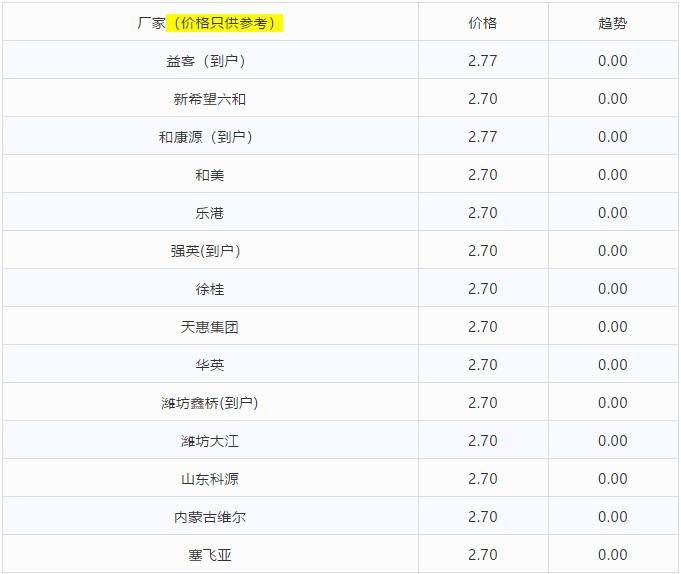The image size is (681, 574).
Task: Click the 和美 manufacturer cell
Action: click(210, 175)
